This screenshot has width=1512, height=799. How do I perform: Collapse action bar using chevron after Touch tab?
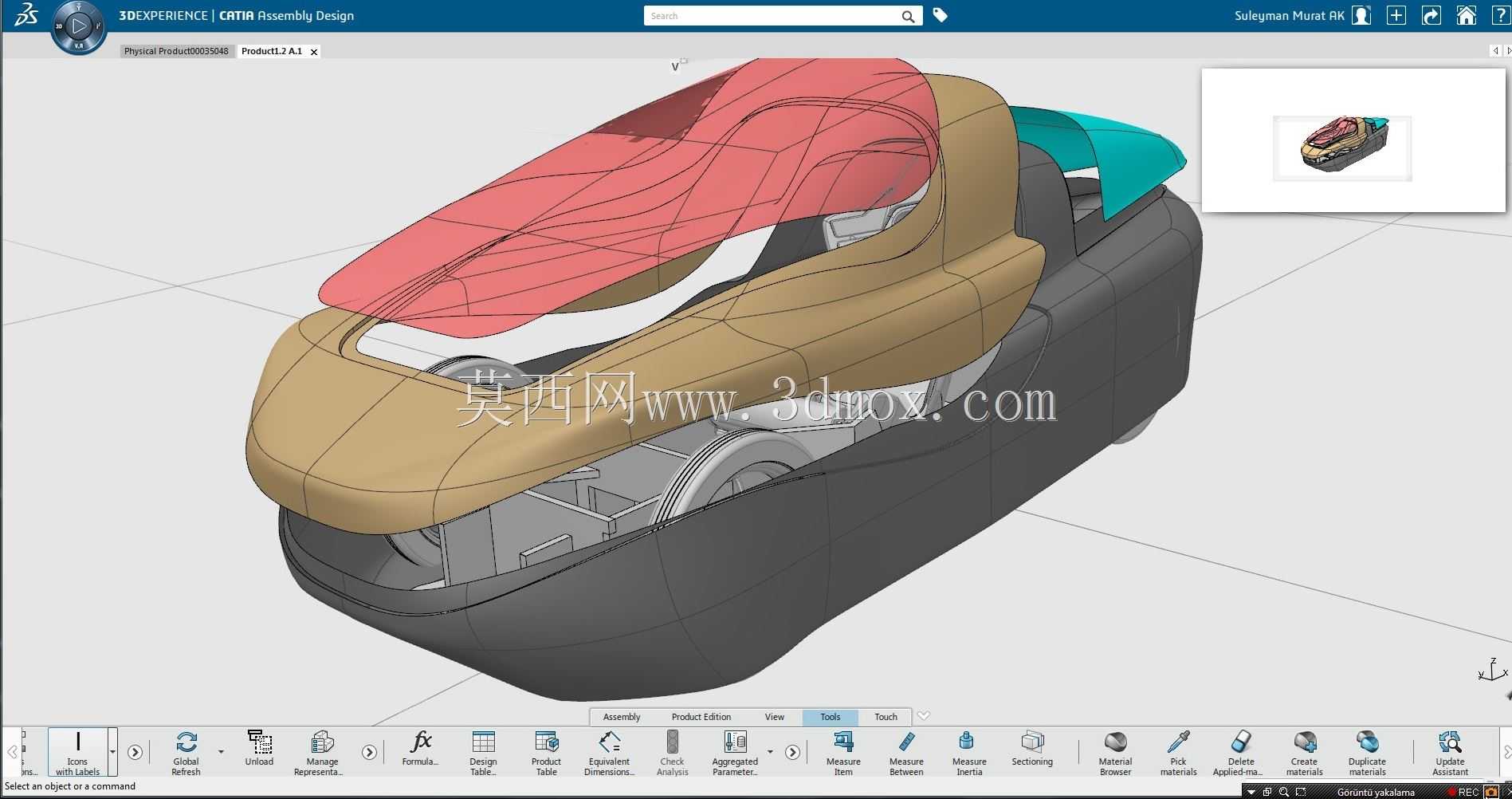[924, 715]
